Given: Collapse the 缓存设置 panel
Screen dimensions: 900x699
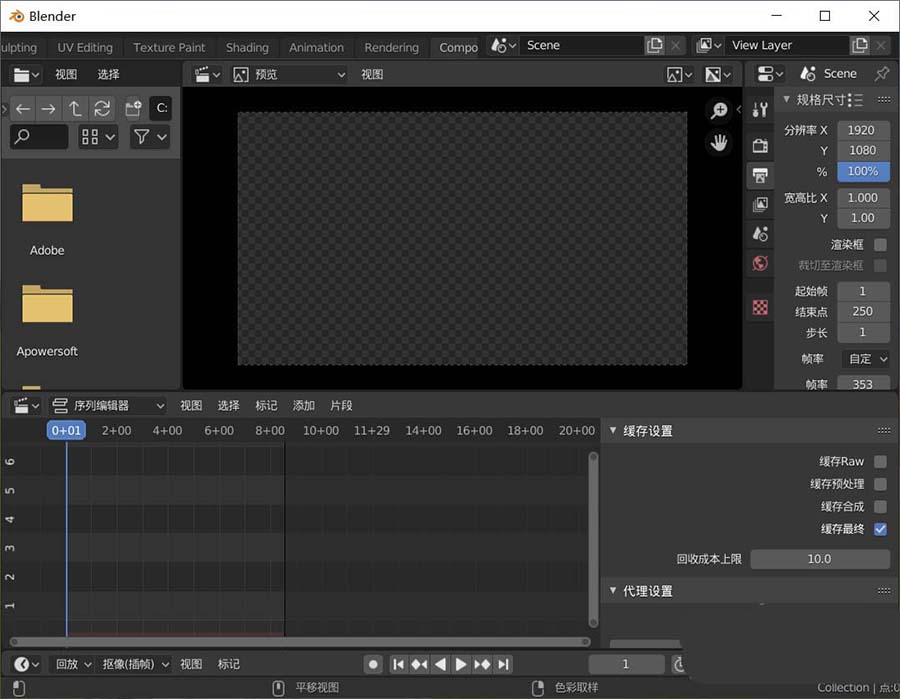Looking at the screenshot, I should click(x=613, y=430).
